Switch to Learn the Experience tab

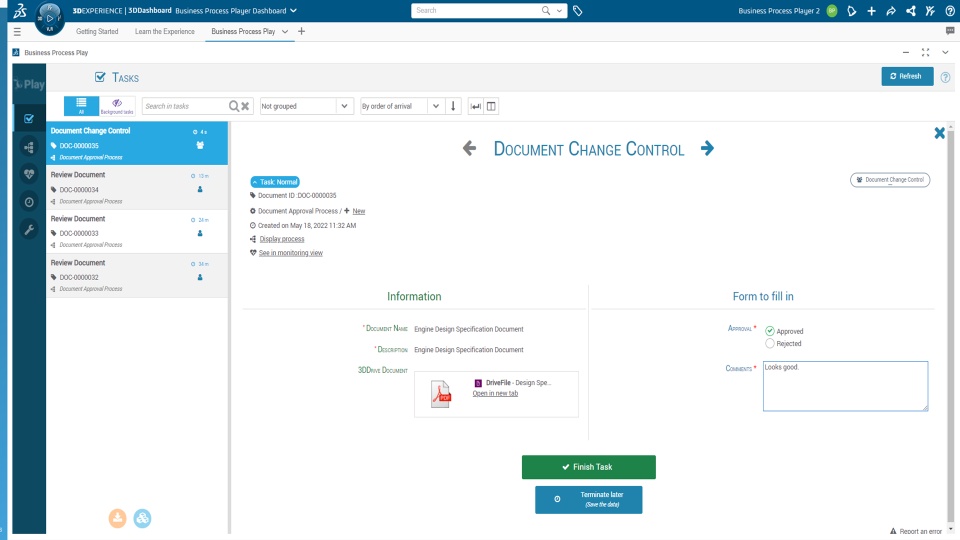coord(165,31)
